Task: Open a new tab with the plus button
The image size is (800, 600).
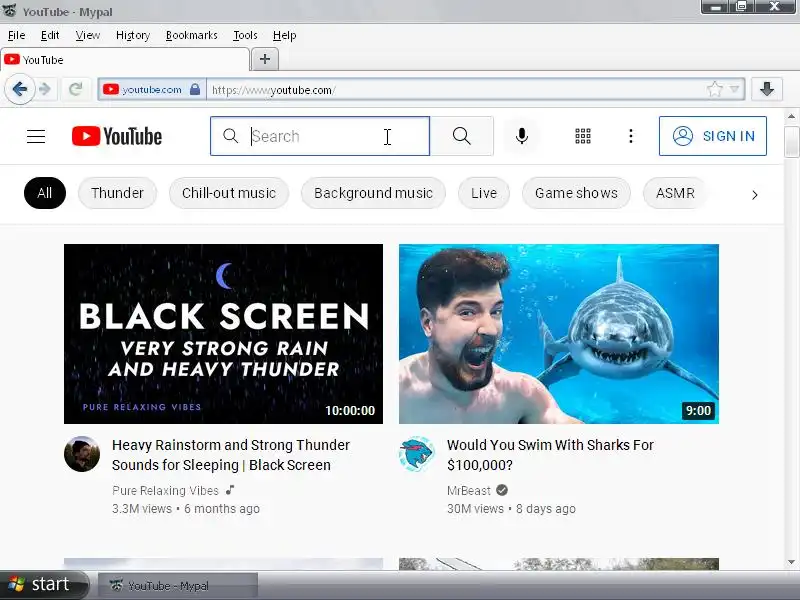Action: point(265,59)
